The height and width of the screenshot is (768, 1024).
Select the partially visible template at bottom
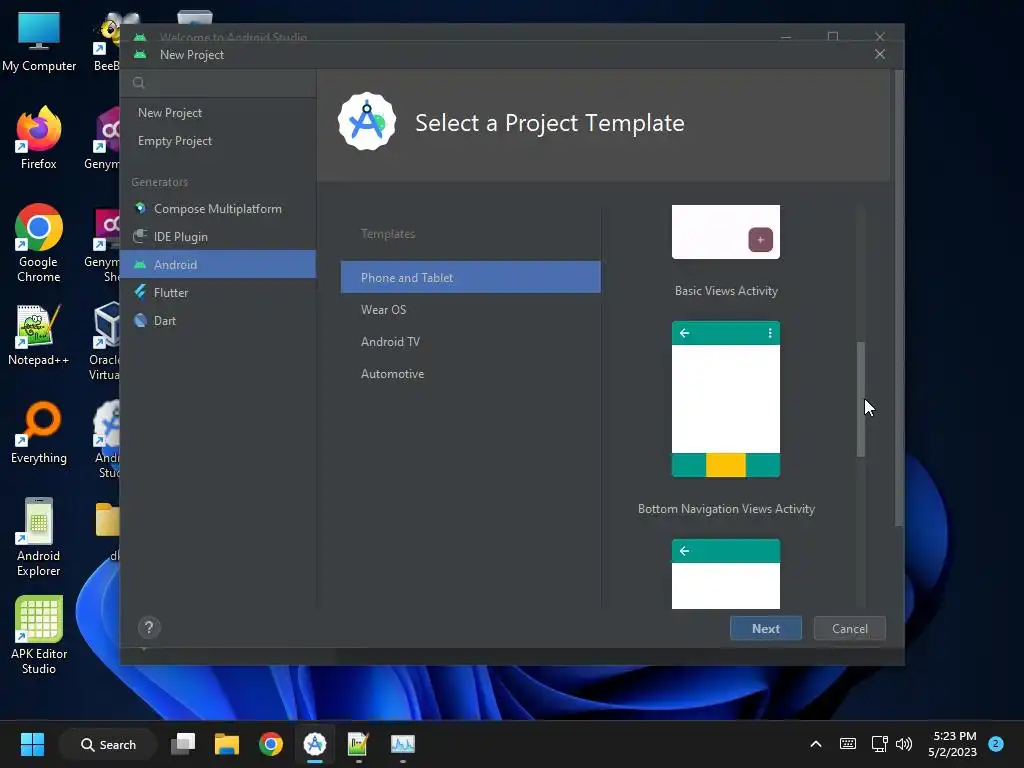click(x=726, y=574)
